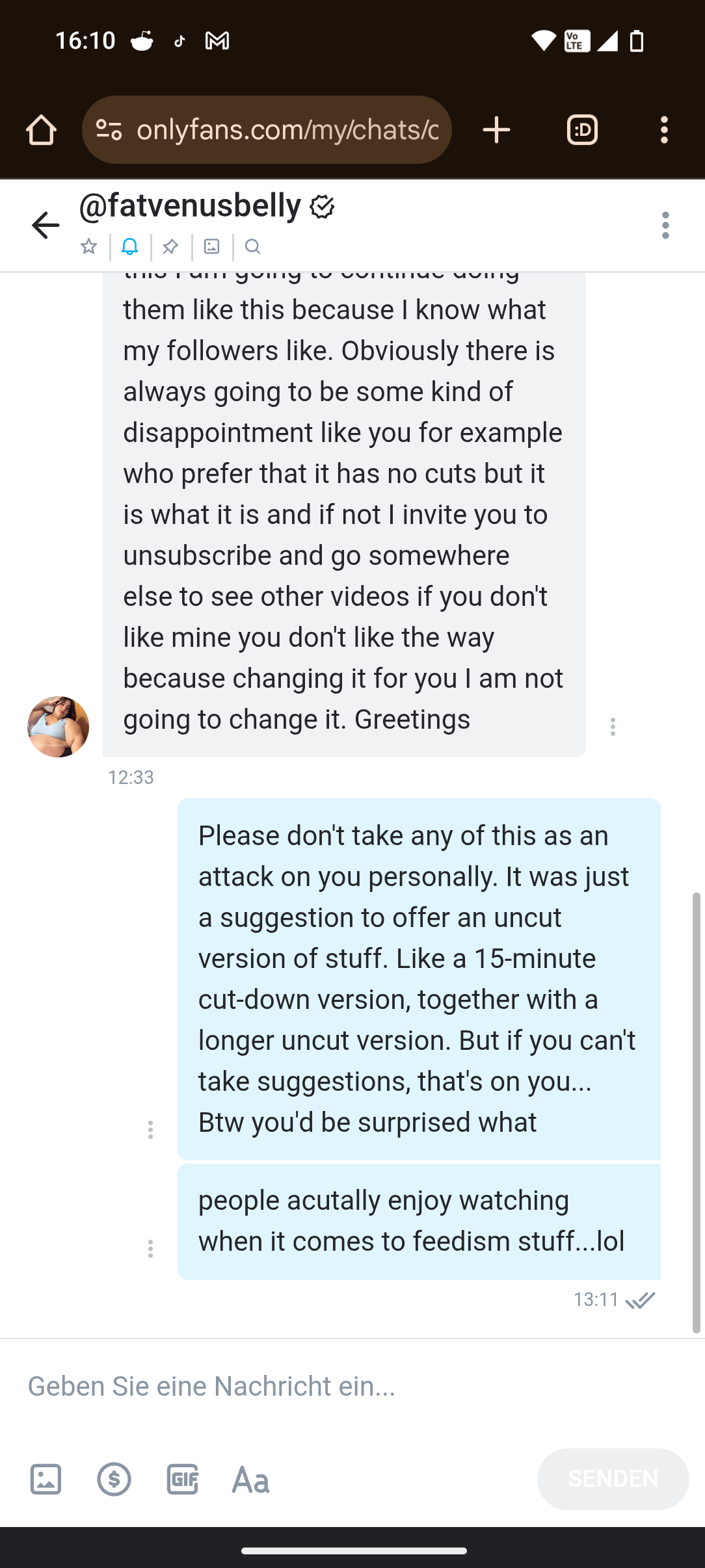
Task: Toggle pin for this conversation
Action: (170, 246)
